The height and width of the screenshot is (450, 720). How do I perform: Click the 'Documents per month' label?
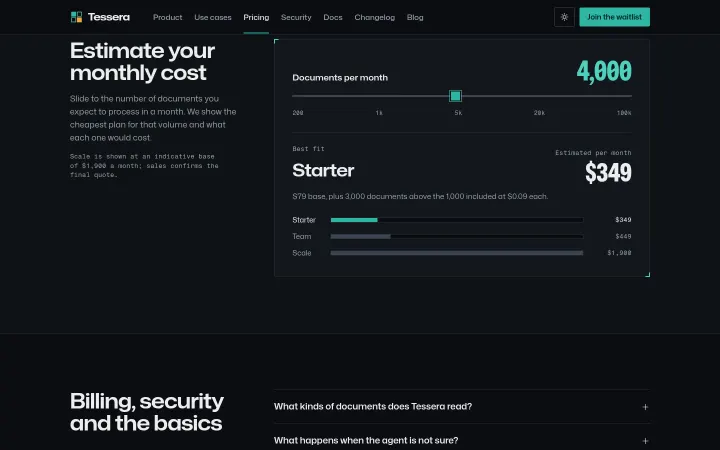(x=340, y=78)
